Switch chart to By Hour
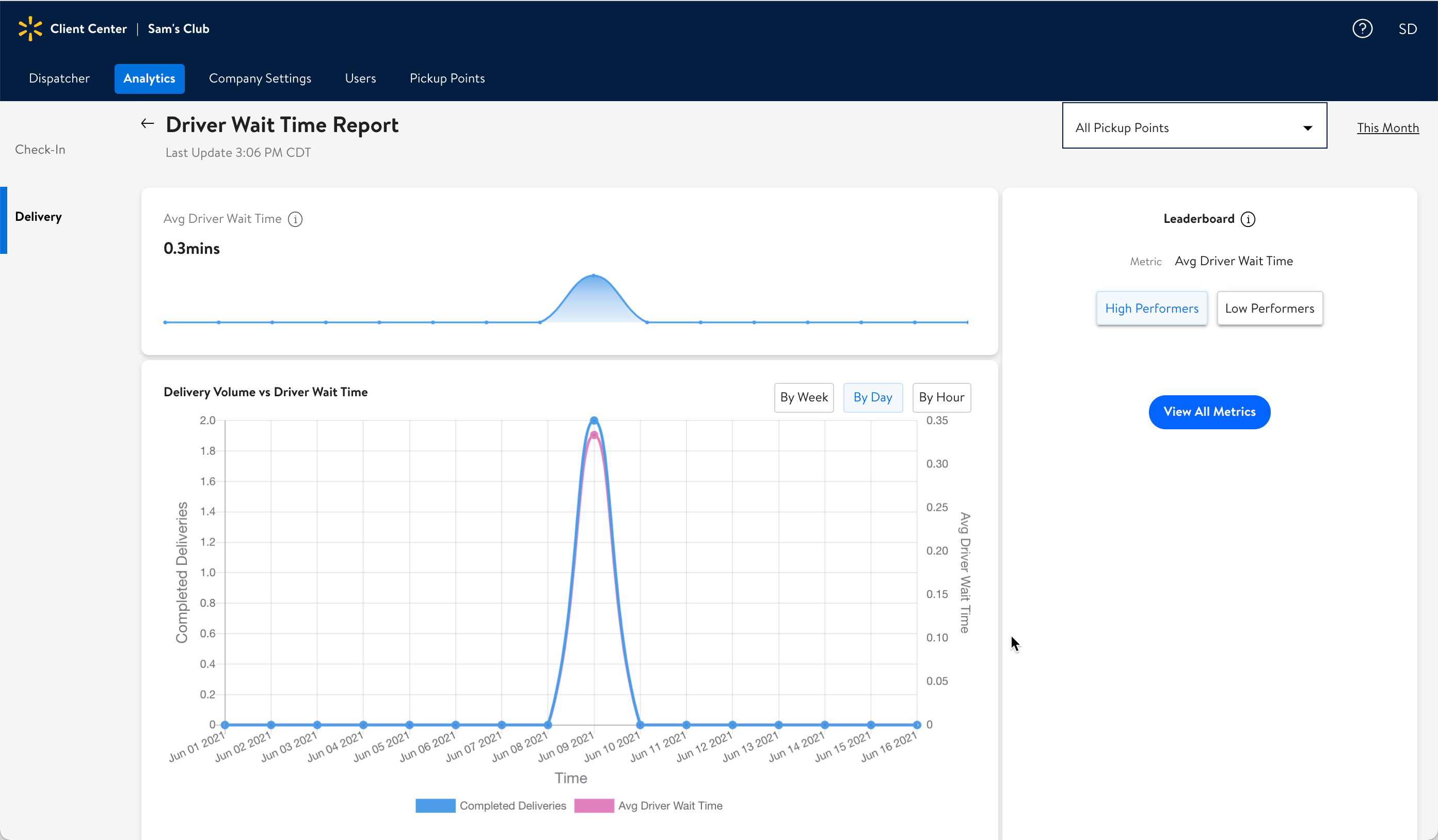Image resolution: width=1438 pixels, height=840 pixels. pyautogui.click(x=941, y=397)
